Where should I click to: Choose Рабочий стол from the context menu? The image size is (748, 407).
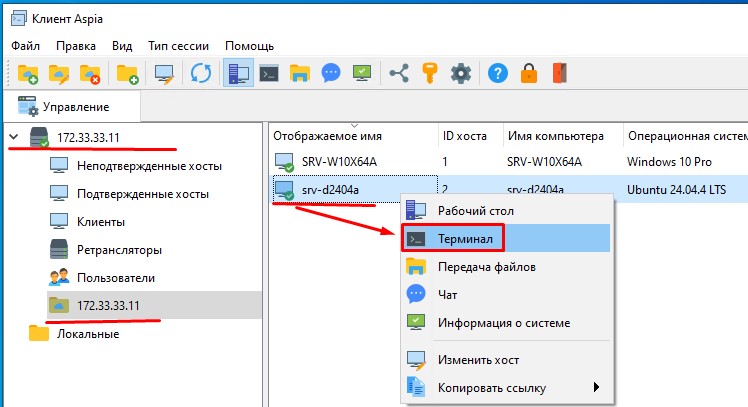pos(507,210)
